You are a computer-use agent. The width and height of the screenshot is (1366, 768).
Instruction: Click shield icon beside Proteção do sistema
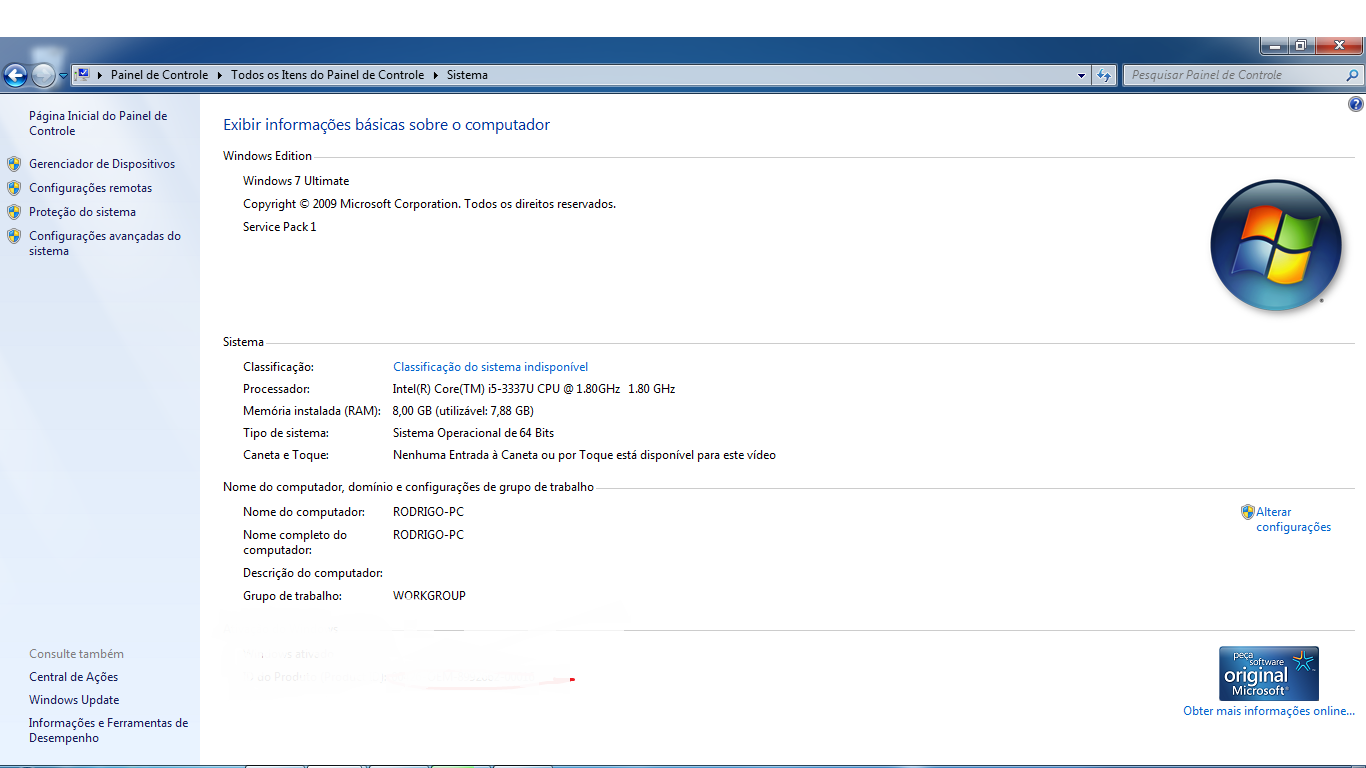(x=14, y=212)
